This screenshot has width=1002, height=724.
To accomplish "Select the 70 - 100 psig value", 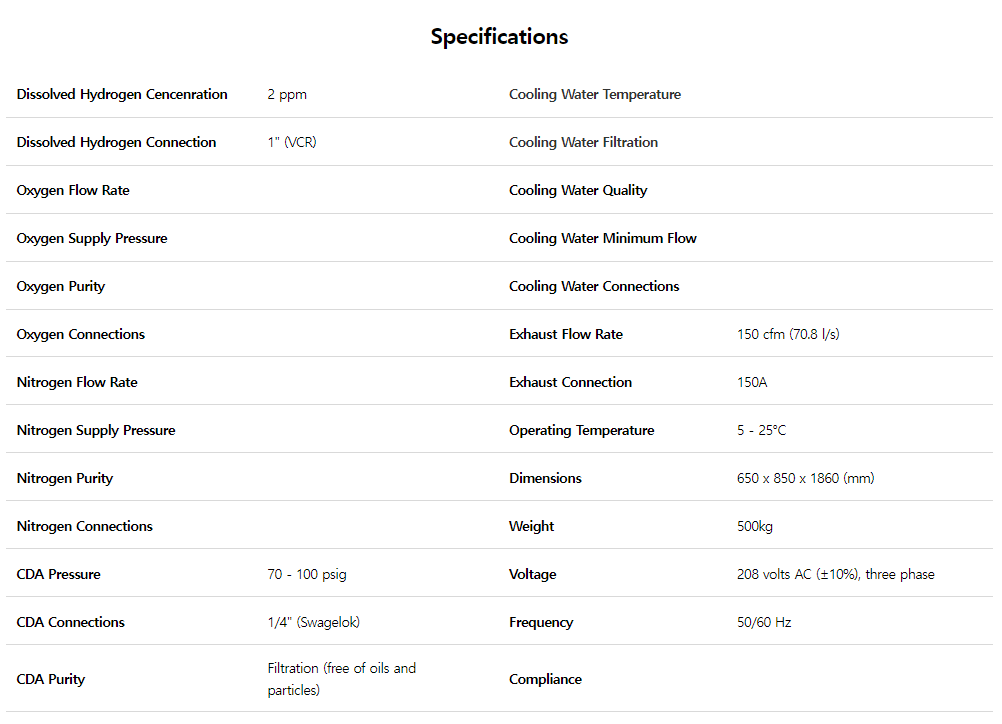I will click(307, 574).
